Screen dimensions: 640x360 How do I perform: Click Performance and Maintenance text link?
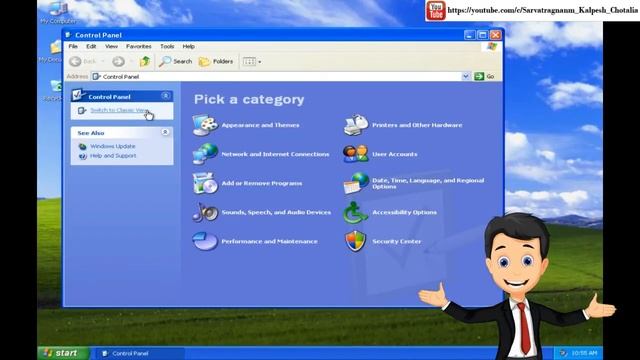coord(269,241)
